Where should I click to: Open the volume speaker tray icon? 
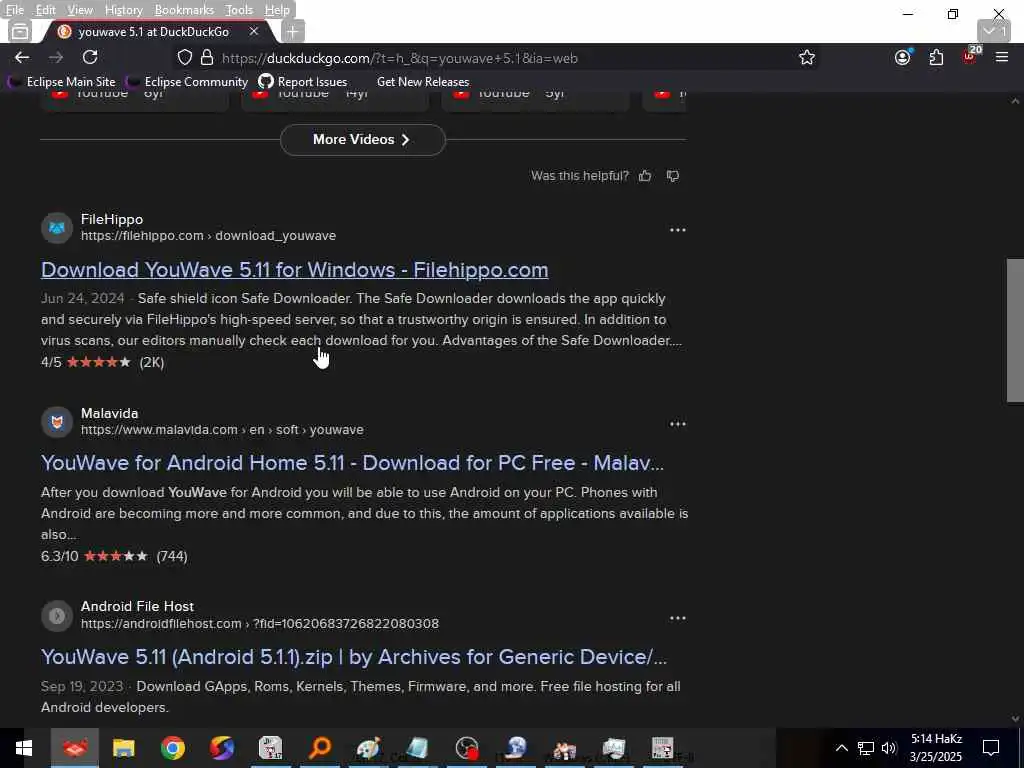pyautogui.click(x=889, y=748)
